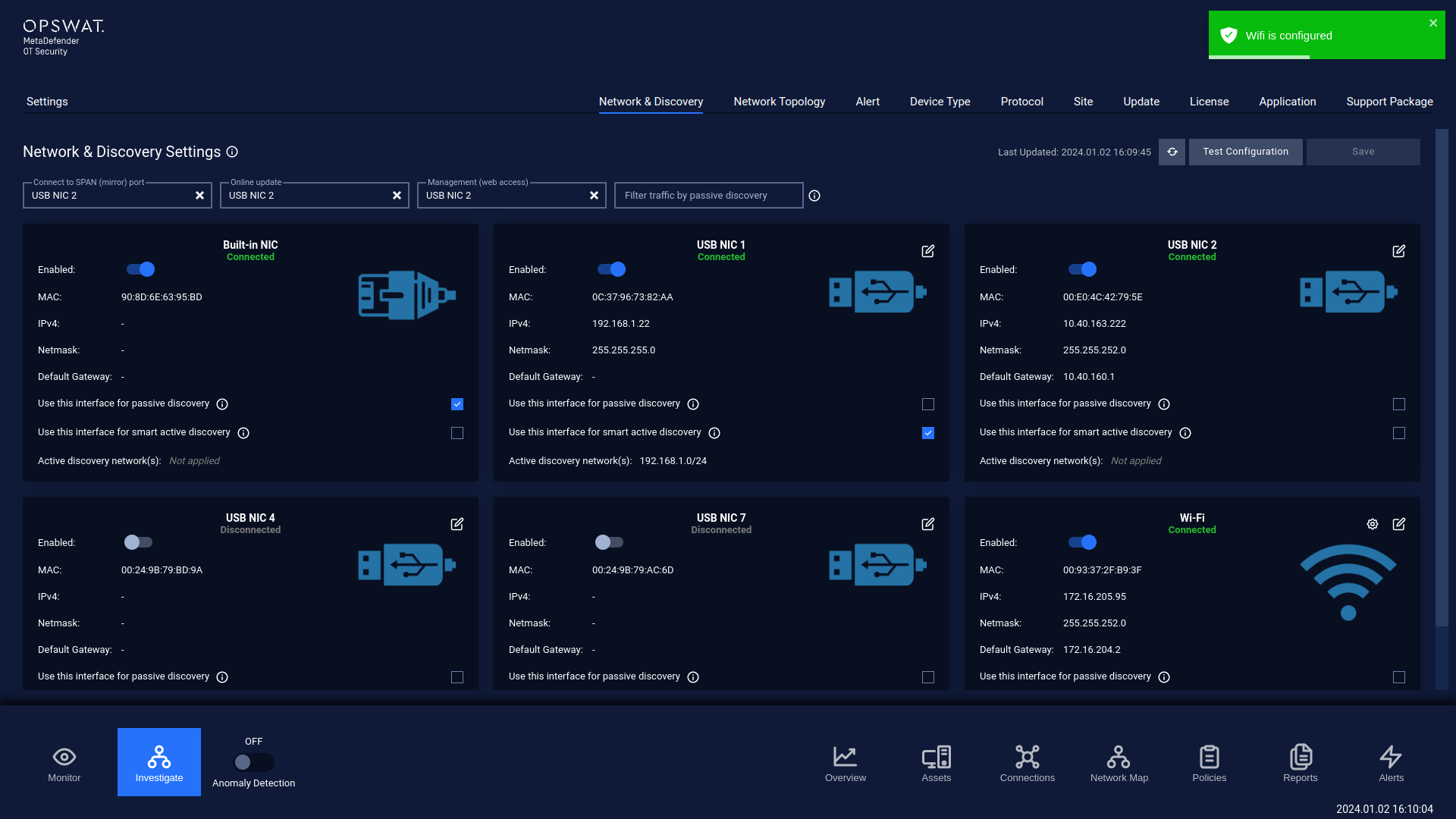
Task: Open the Application tab
Action: tap(1288, 102)
